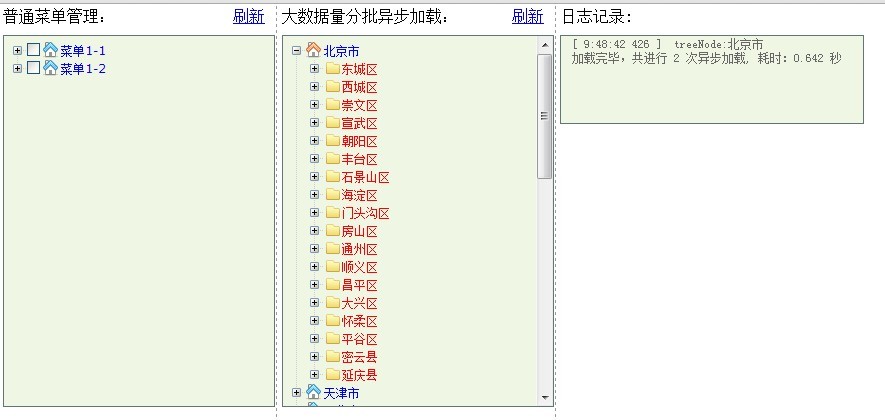
Task: Expand the 朝阳区 node
Action: click(315, 141)
